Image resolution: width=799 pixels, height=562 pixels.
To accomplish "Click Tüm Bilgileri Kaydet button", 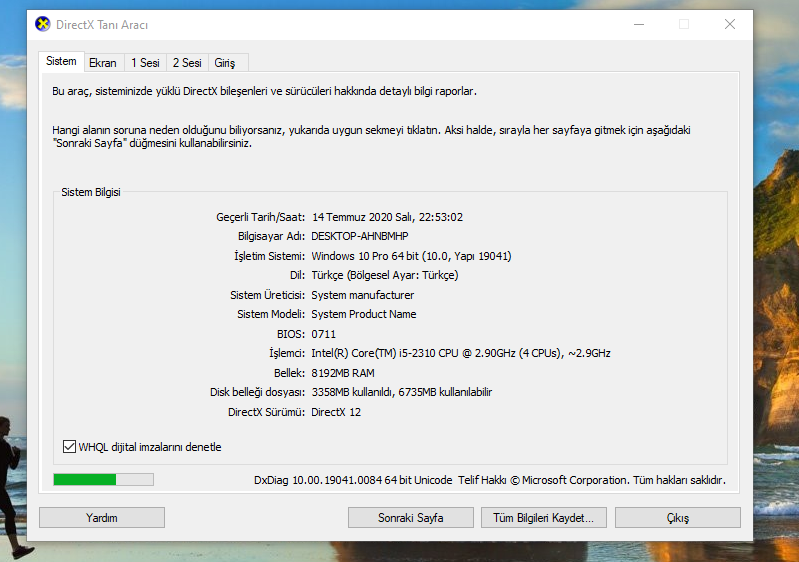I will click(544, 518).
